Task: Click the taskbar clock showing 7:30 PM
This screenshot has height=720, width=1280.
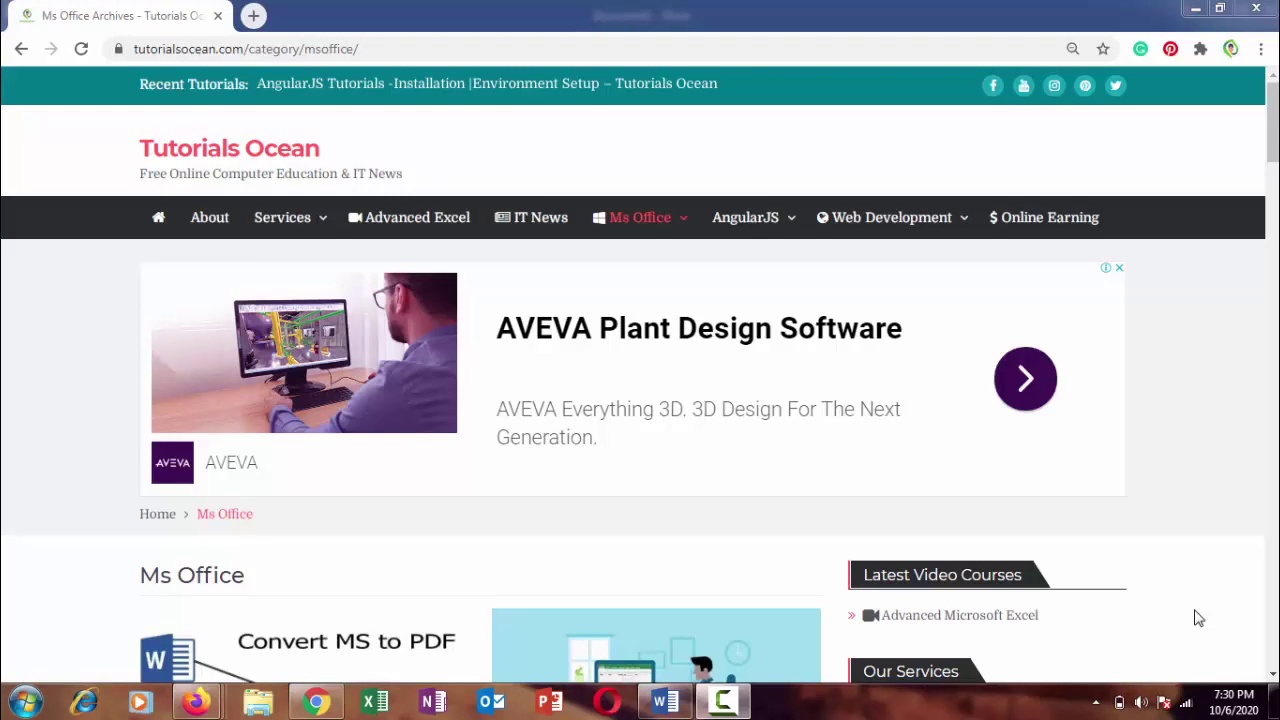Action: [x=1233, y=702]
